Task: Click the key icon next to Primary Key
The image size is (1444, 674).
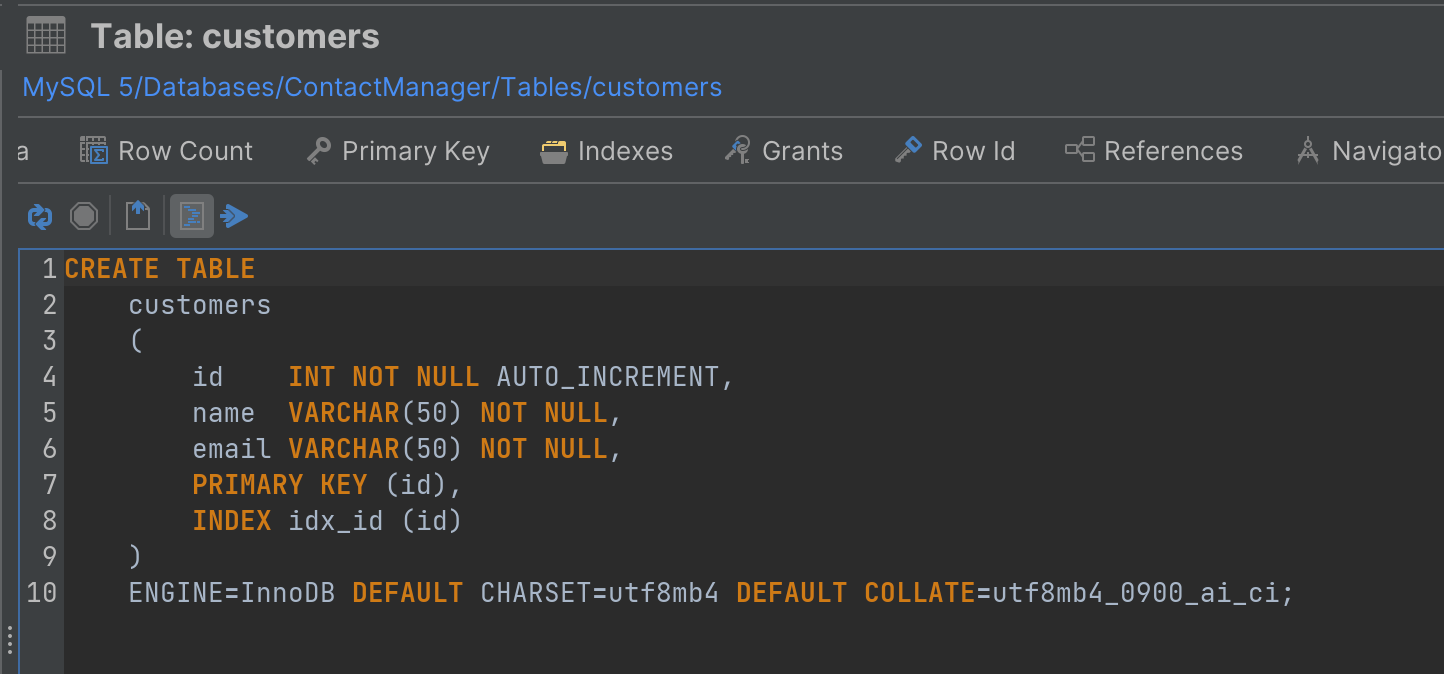Action: pos(317,150)
